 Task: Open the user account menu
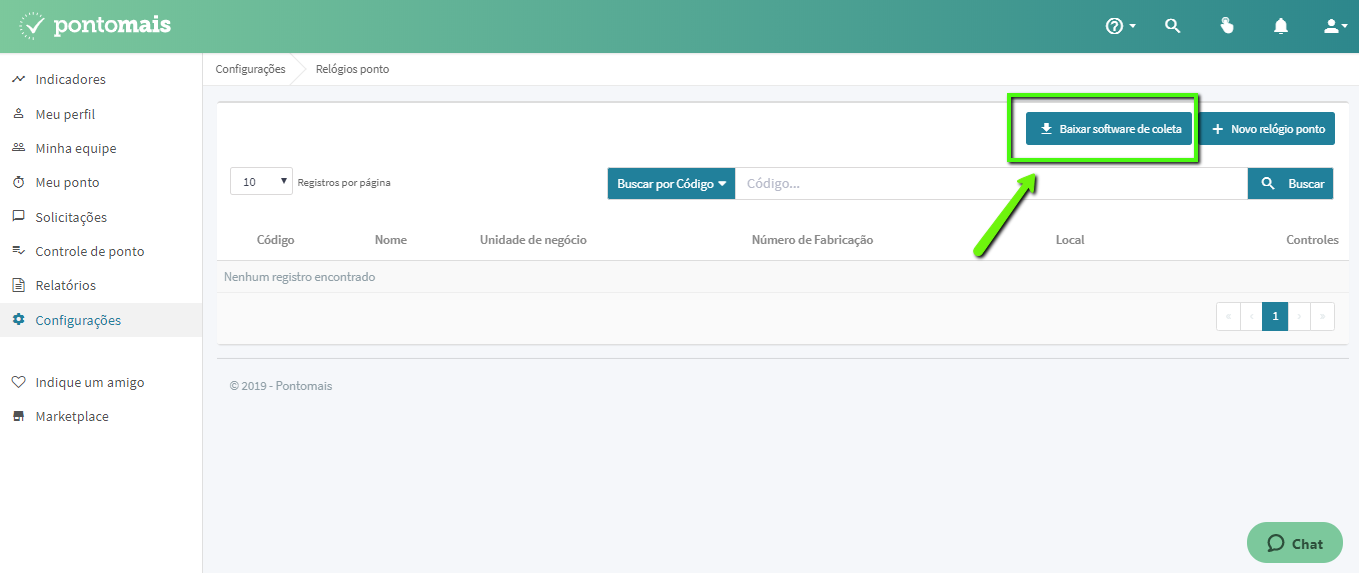[1336, 26]
